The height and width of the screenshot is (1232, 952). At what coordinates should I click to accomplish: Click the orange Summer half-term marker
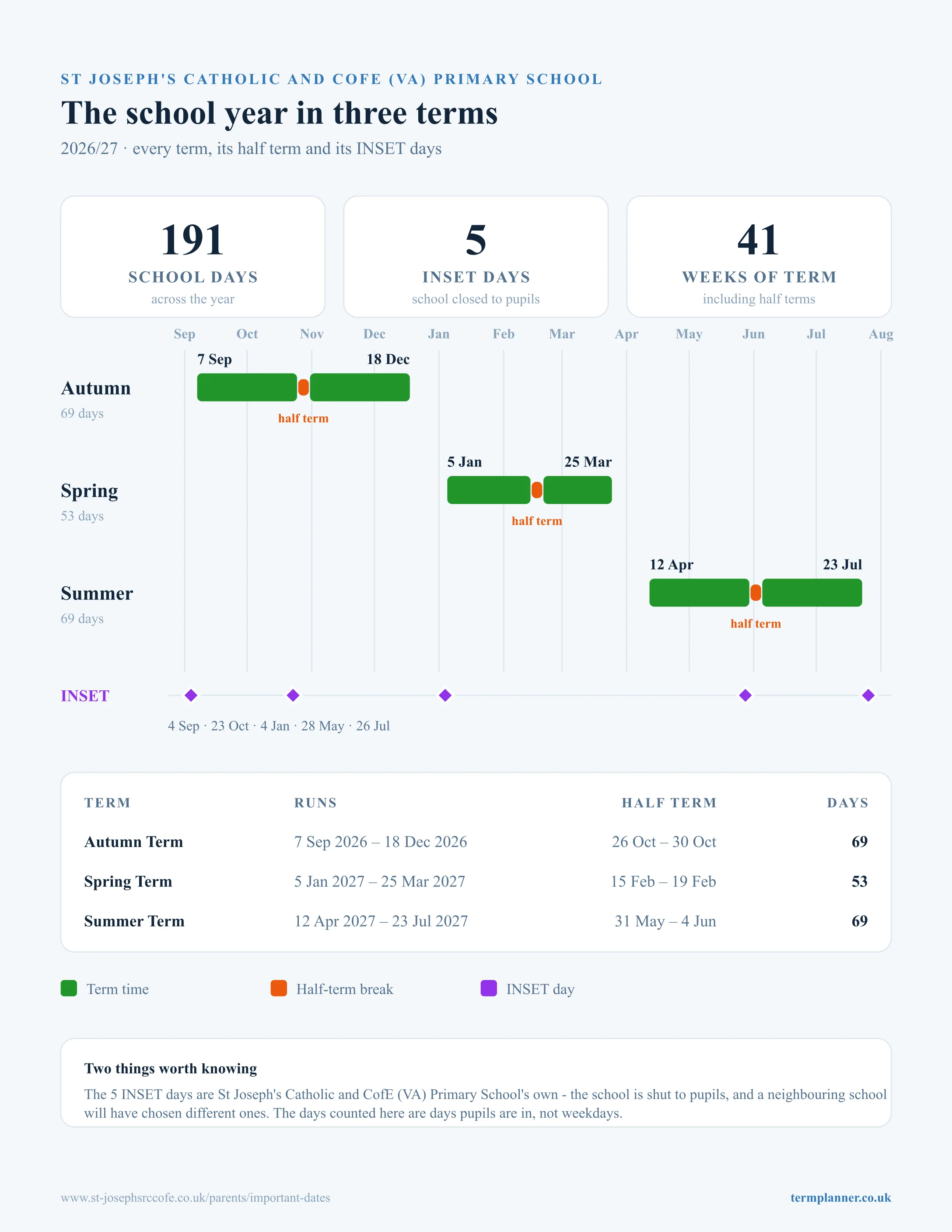point(756,593)
